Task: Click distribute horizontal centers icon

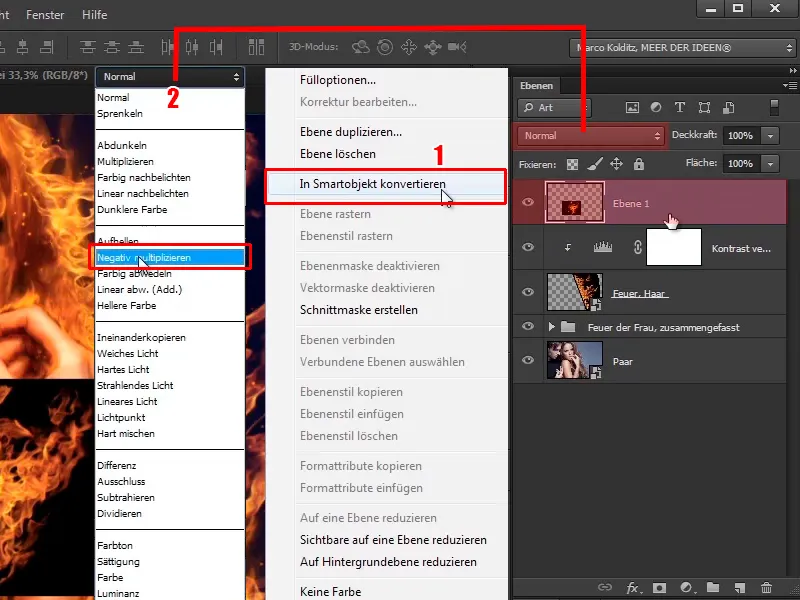Action: (192, 47)
